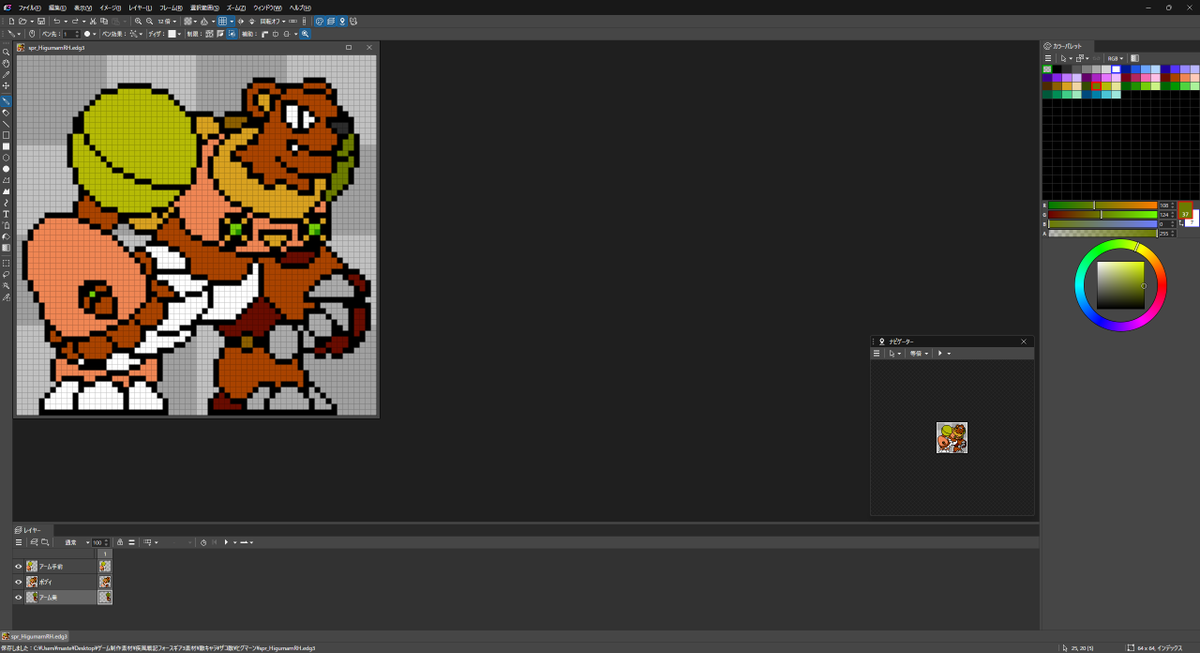Image resolution: width=1200 pixels, height=653 pixels.
Task: Open the ファイル menu
Action: [29, 7]
